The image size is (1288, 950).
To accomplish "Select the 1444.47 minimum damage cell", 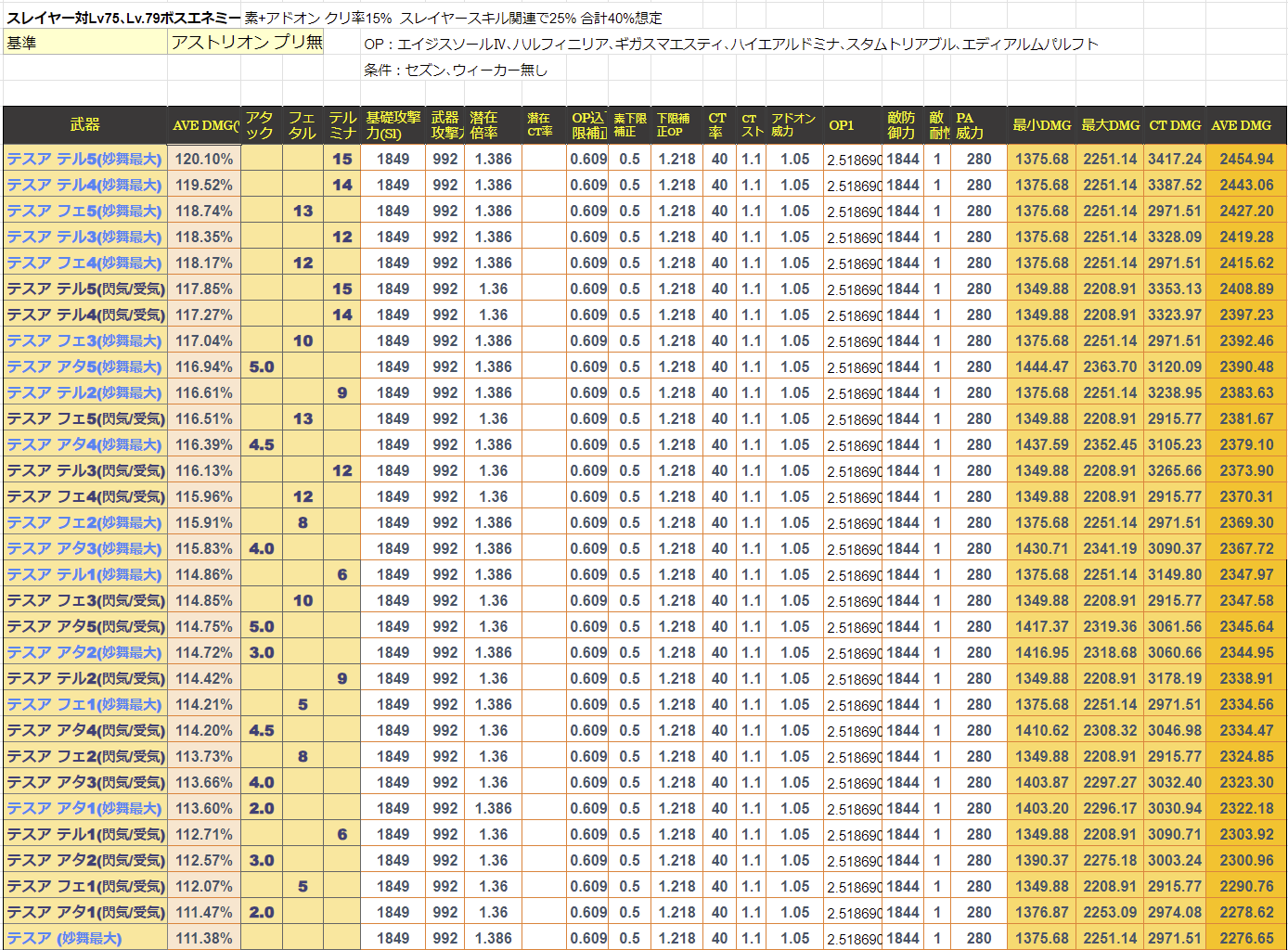I will point(1042,366).
